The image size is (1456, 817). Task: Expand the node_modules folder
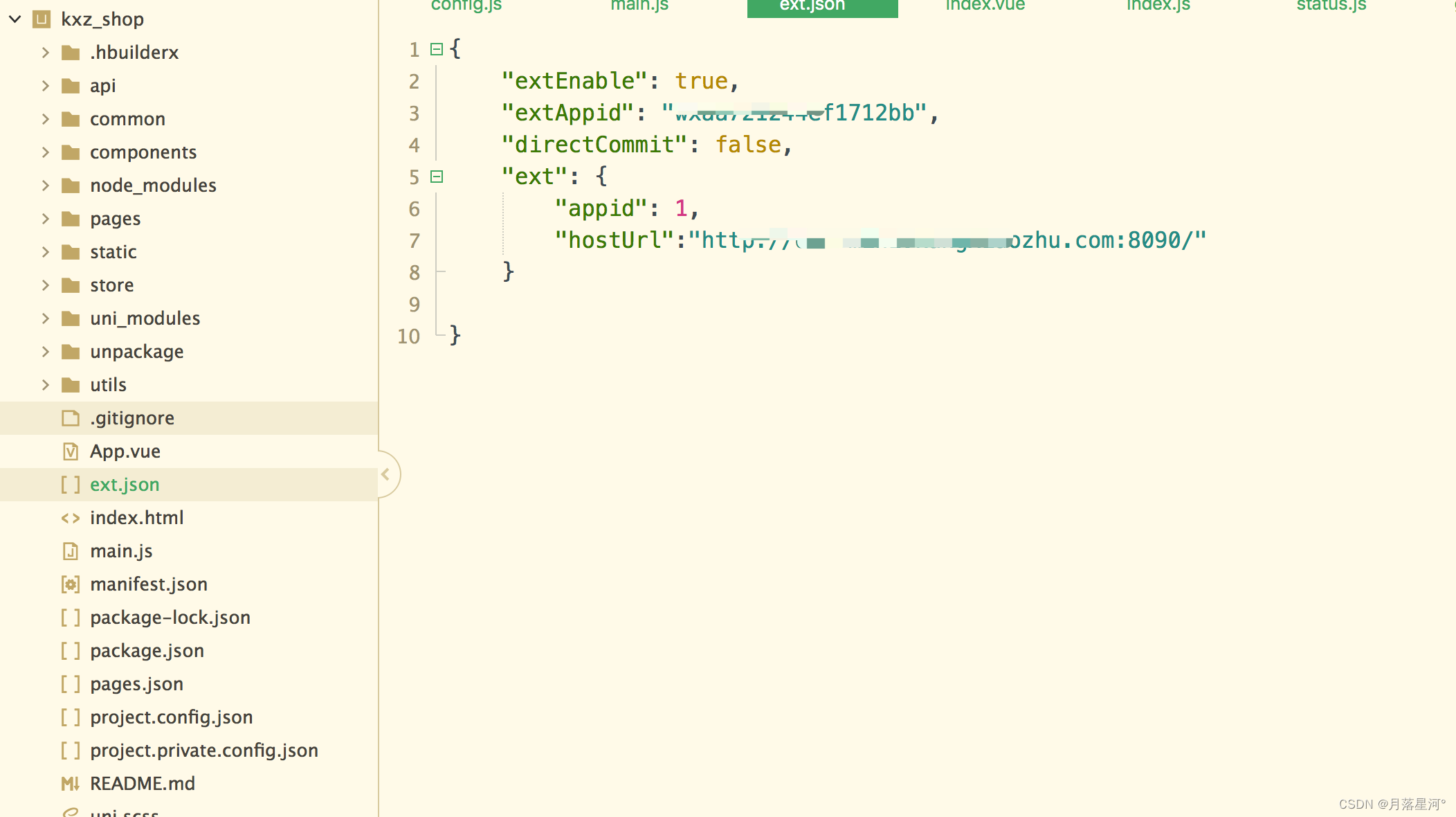(45, 185)
